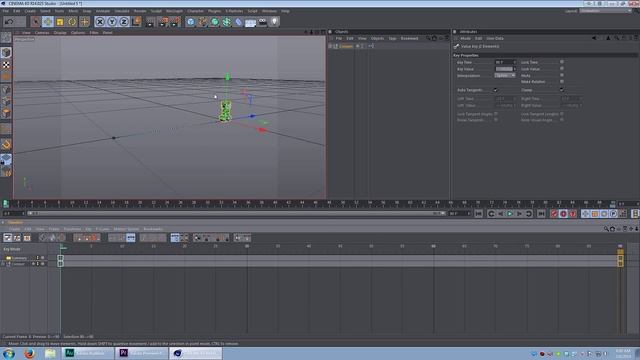Click the Key Value input field
The height and width of the screenshot is (360, 640).
(x=505, y=69)
